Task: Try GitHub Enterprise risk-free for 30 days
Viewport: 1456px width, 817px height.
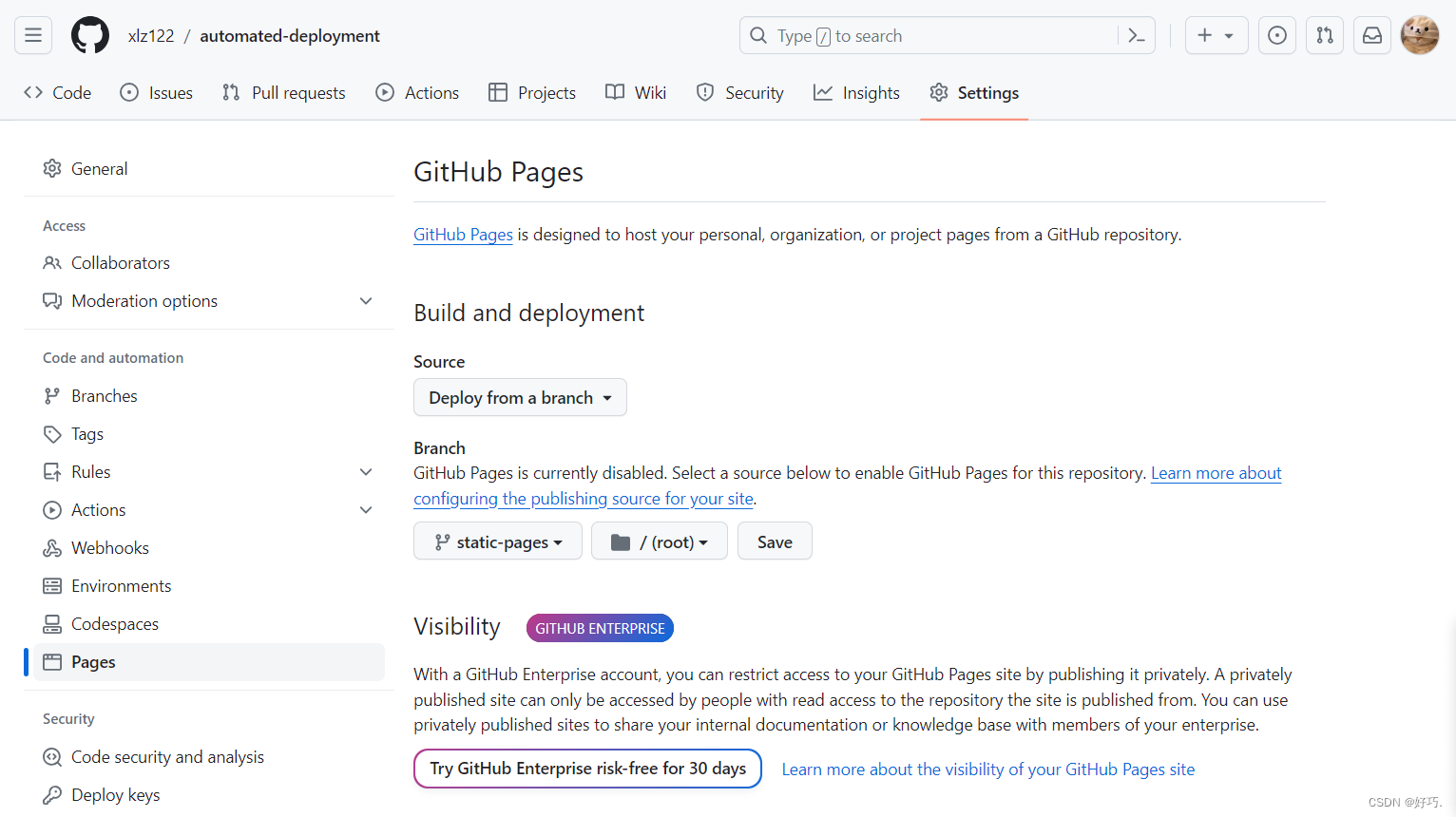Action: pyautogui.click(x=587, y=769)
